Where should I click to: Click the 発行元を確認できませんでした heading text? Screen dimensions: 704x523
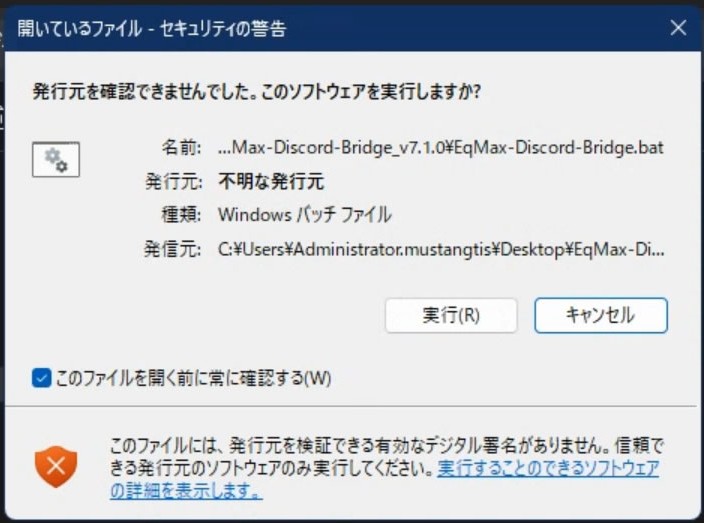(256, 92)
